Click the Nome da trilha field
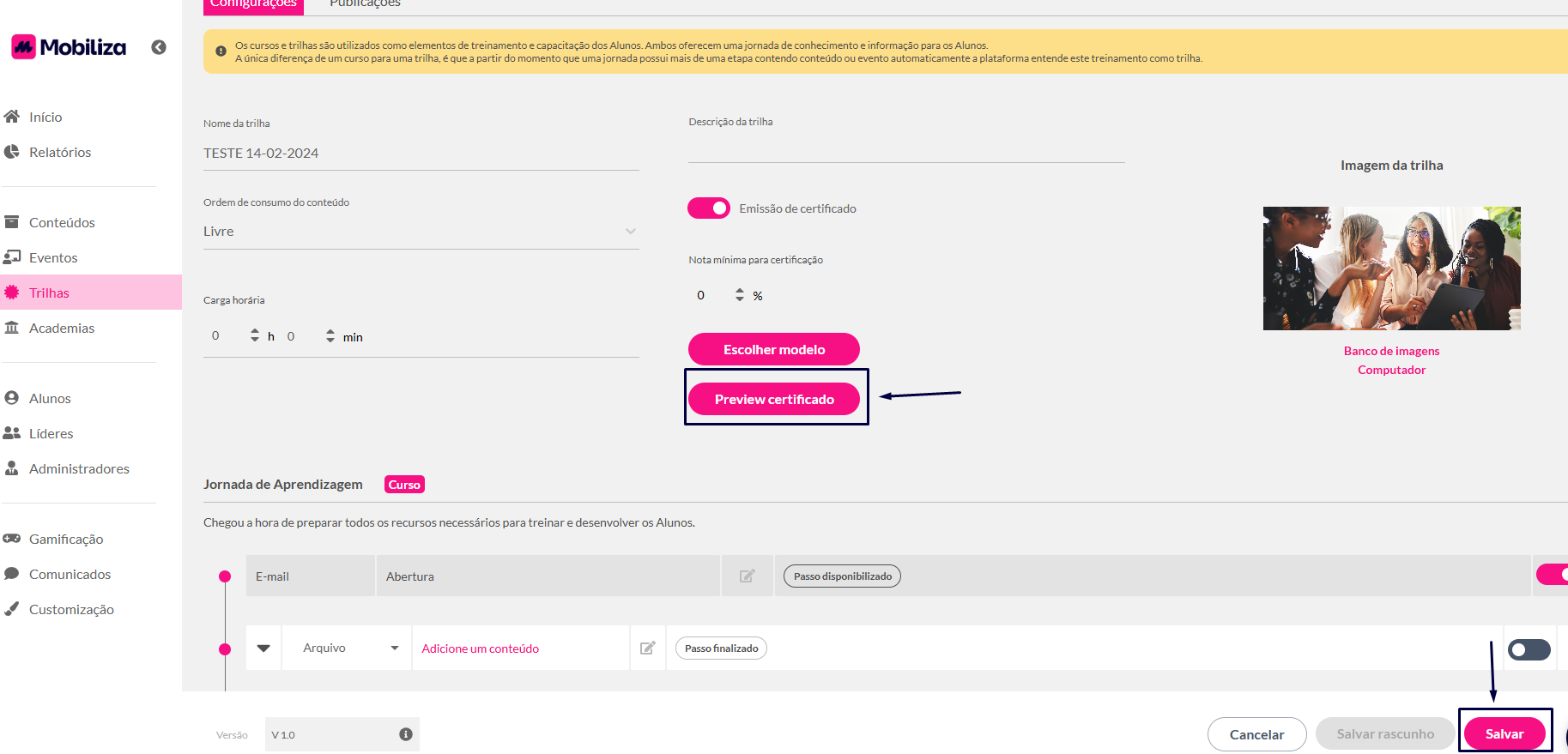 coord(421,154)
